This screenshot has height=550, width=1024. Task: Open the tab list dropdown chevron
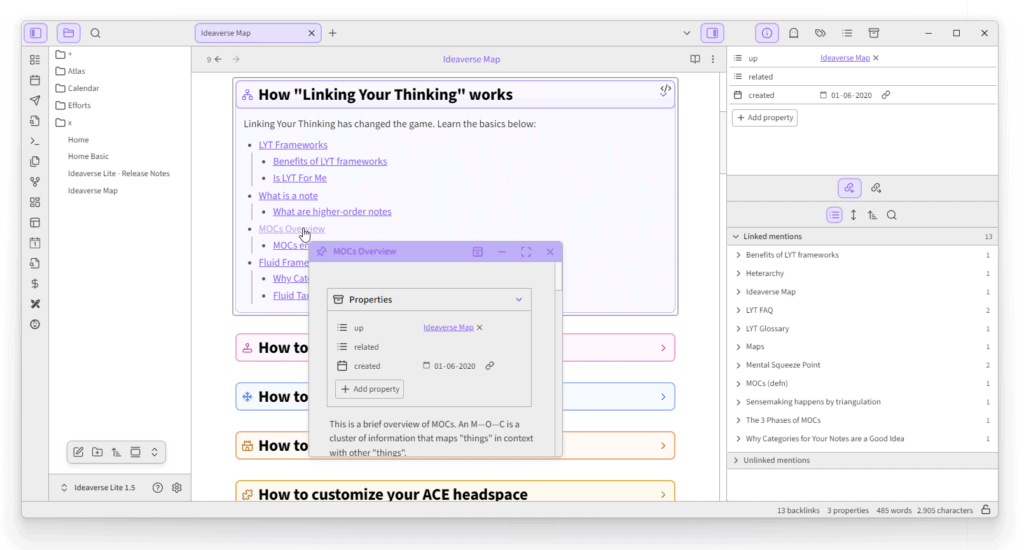pyautogui.click(x=686, y=33)
